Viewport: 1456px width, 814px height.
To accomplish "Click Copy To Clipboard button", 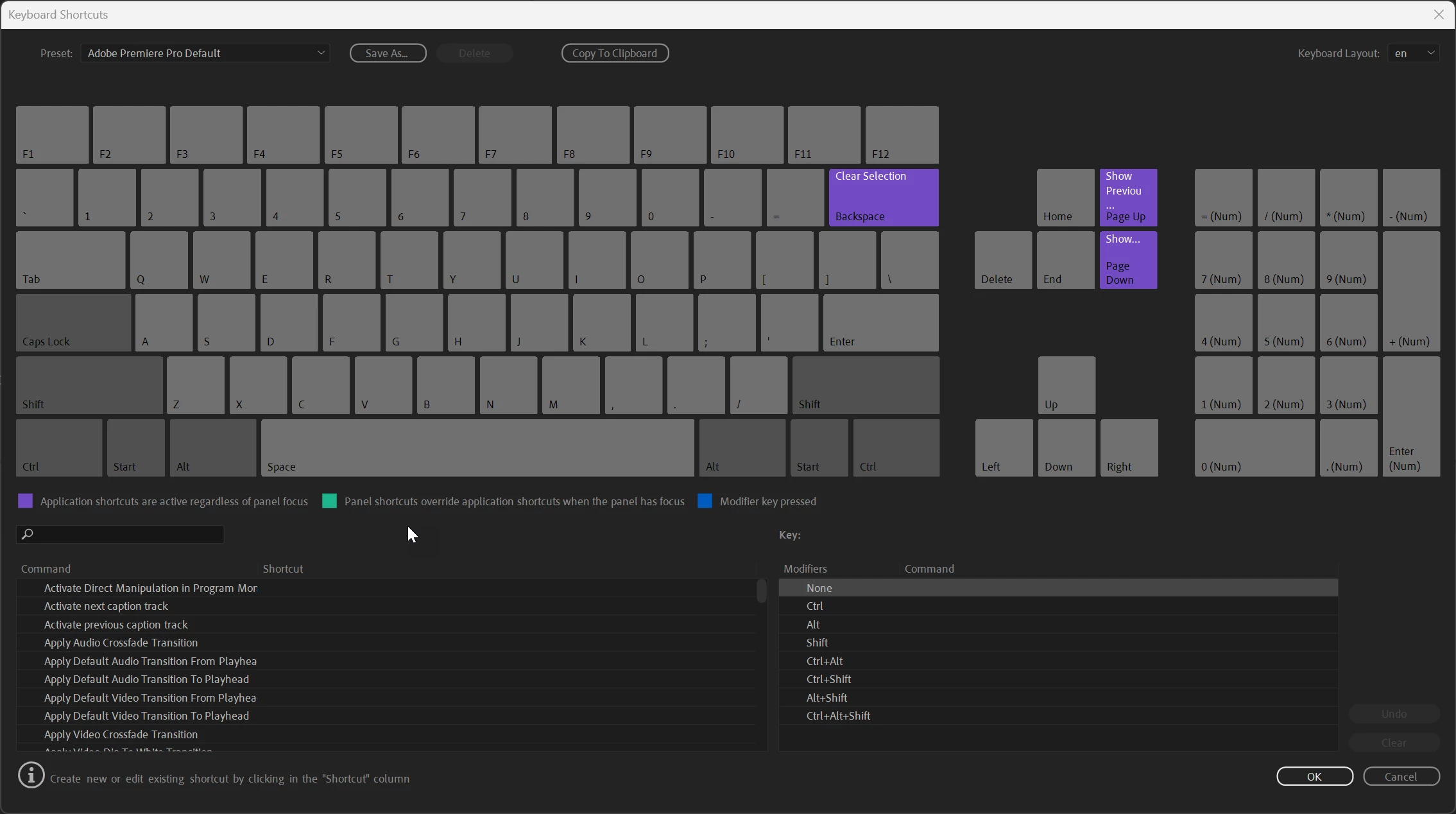I will click(614, 53).
